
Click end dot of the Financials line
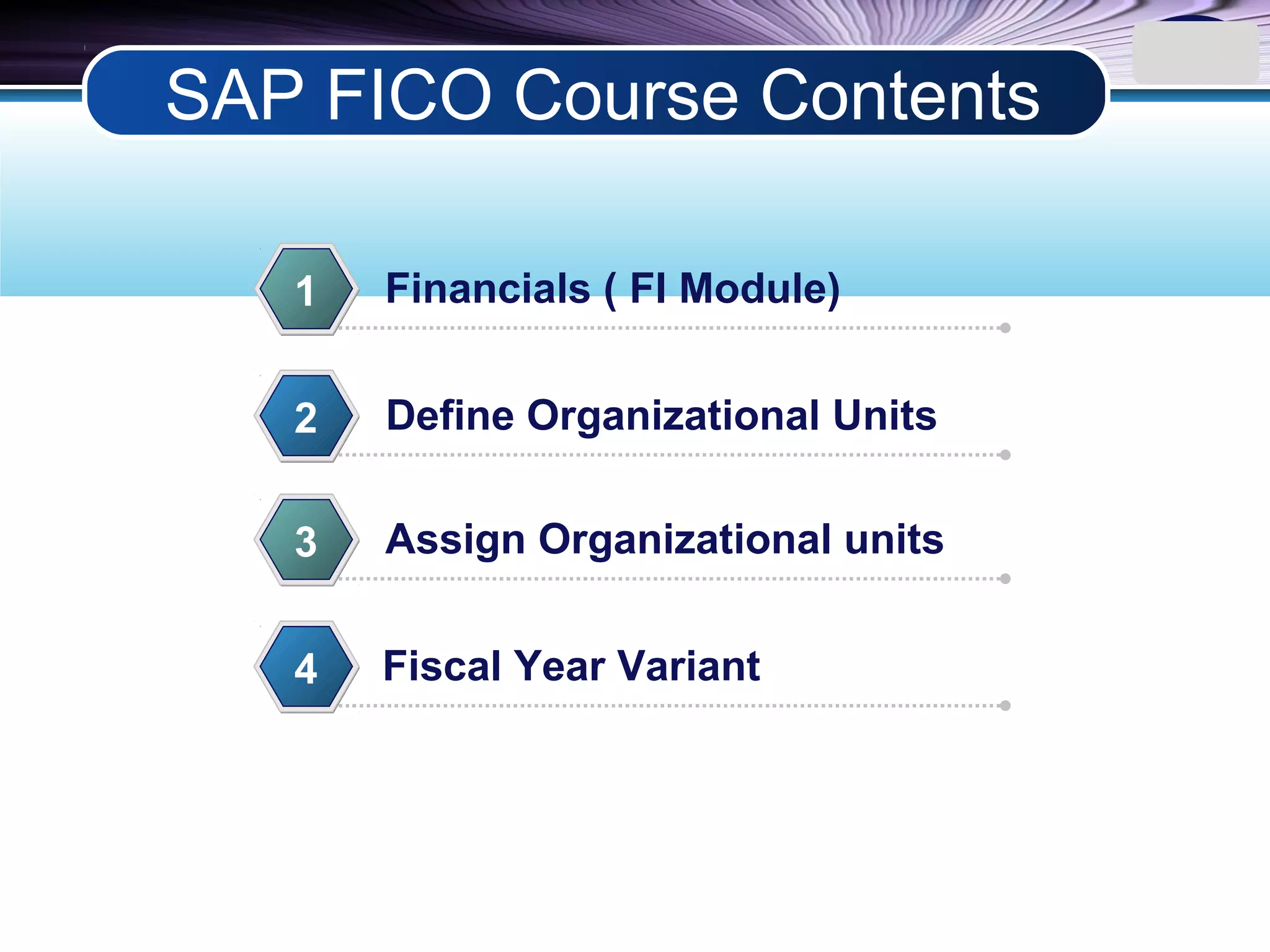point(1005,328)
